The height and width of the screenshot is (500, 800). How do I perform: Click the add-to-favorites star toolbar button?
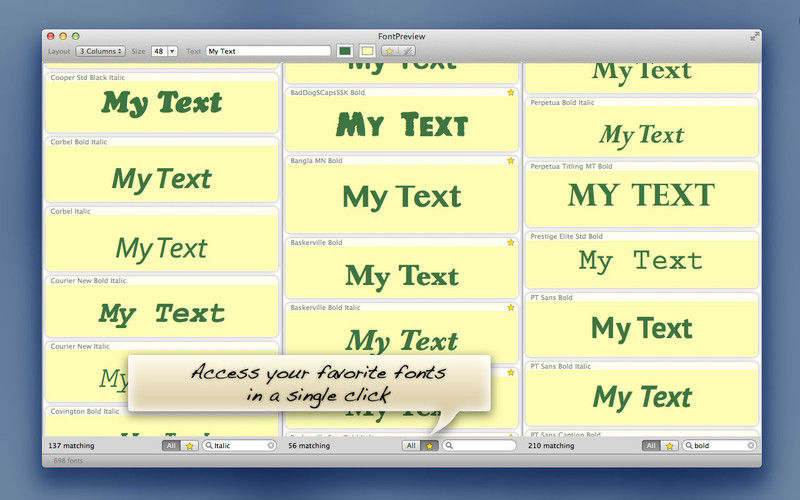pos(389,51)
